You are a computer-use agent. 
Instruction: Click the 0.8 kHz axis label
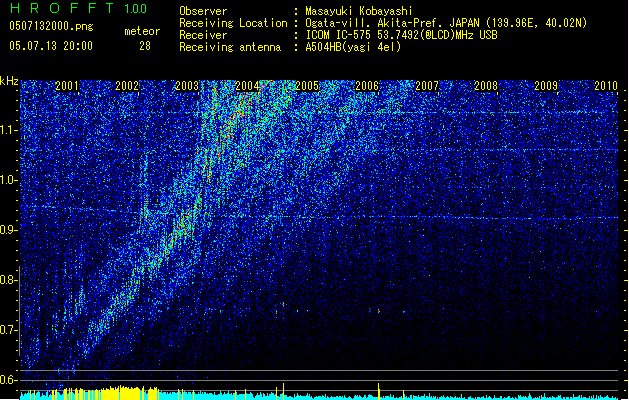point(9,280)
